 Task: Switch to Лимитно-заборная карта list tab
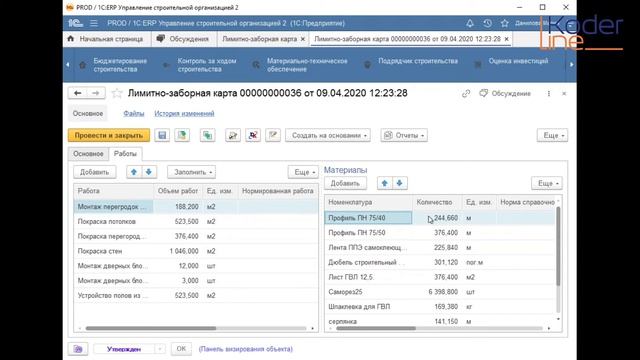259,39
